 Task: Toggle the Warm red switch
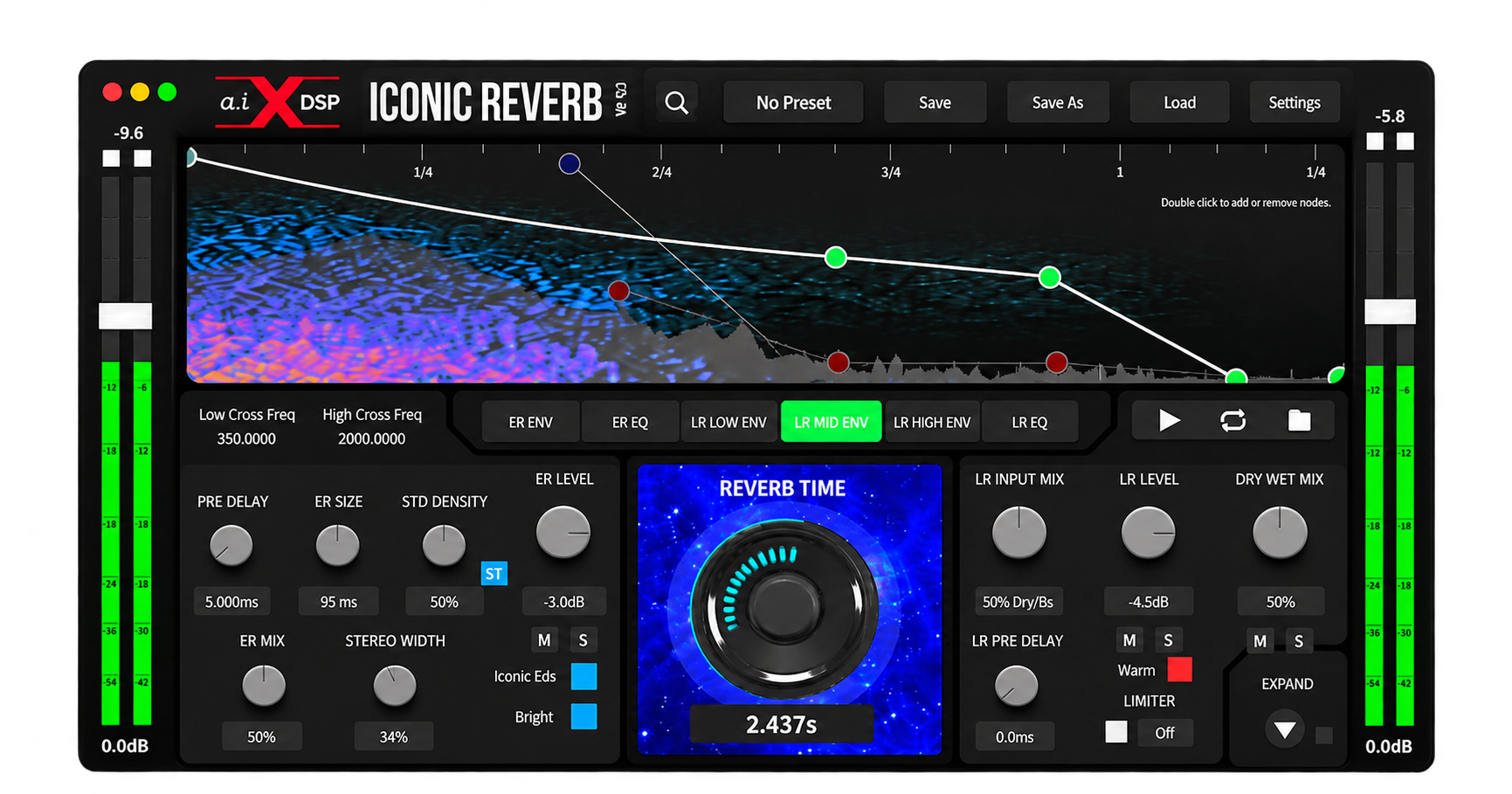[x=1179, y=670]
